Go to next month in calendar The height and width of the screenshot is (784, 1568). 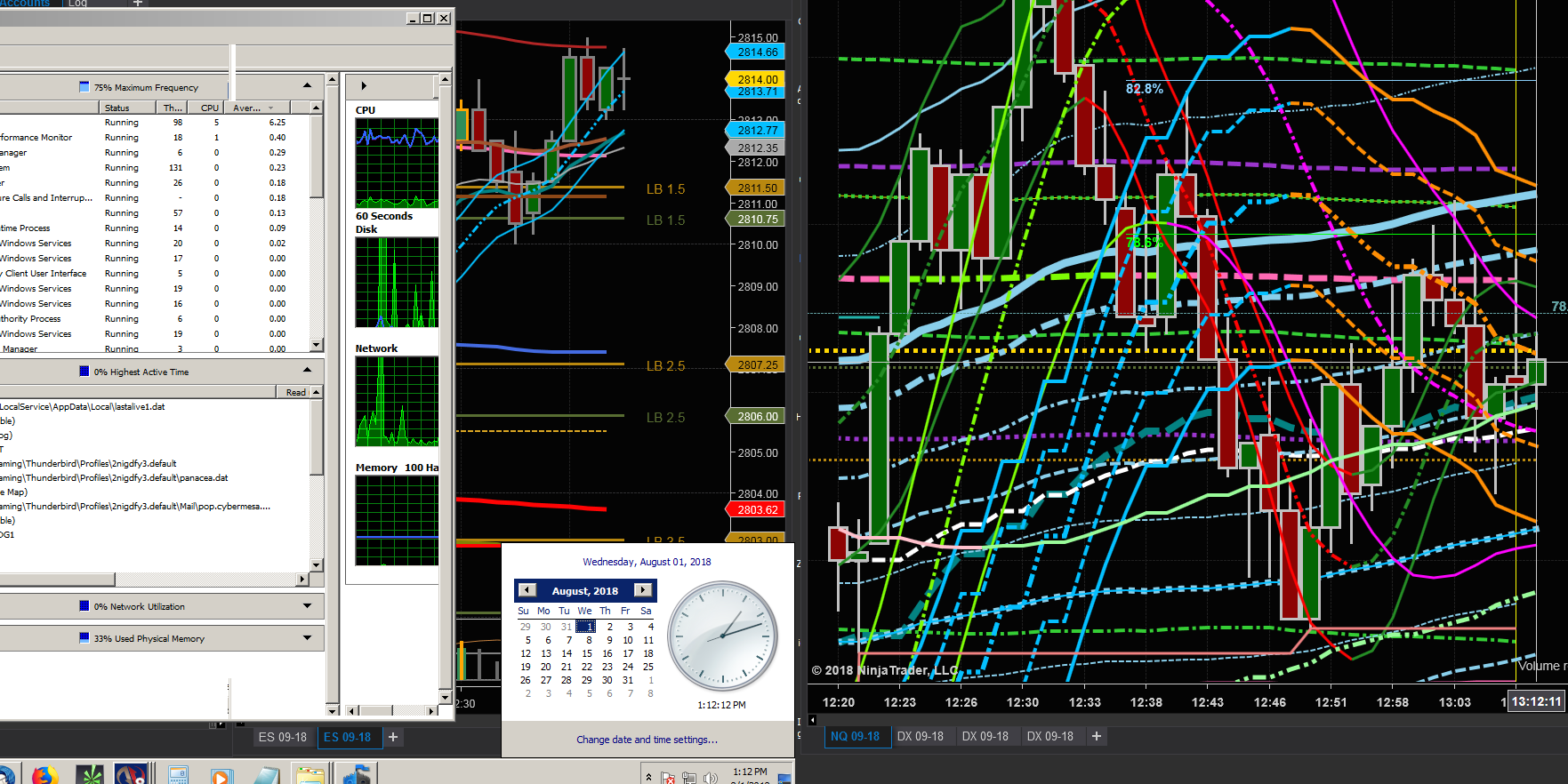coord(643,590)
